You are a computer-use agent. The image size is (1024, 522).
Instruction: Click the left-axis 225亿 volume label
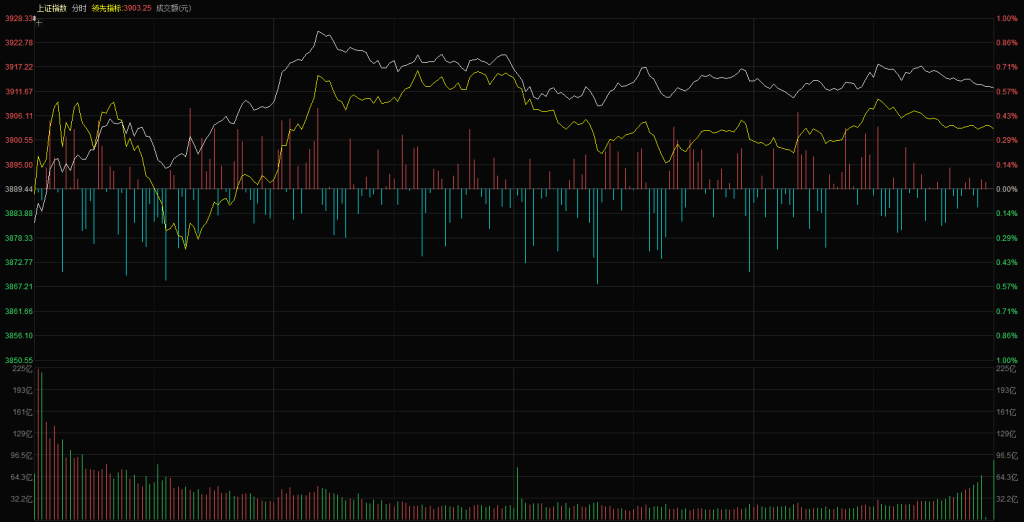click(x=22, y=368)
